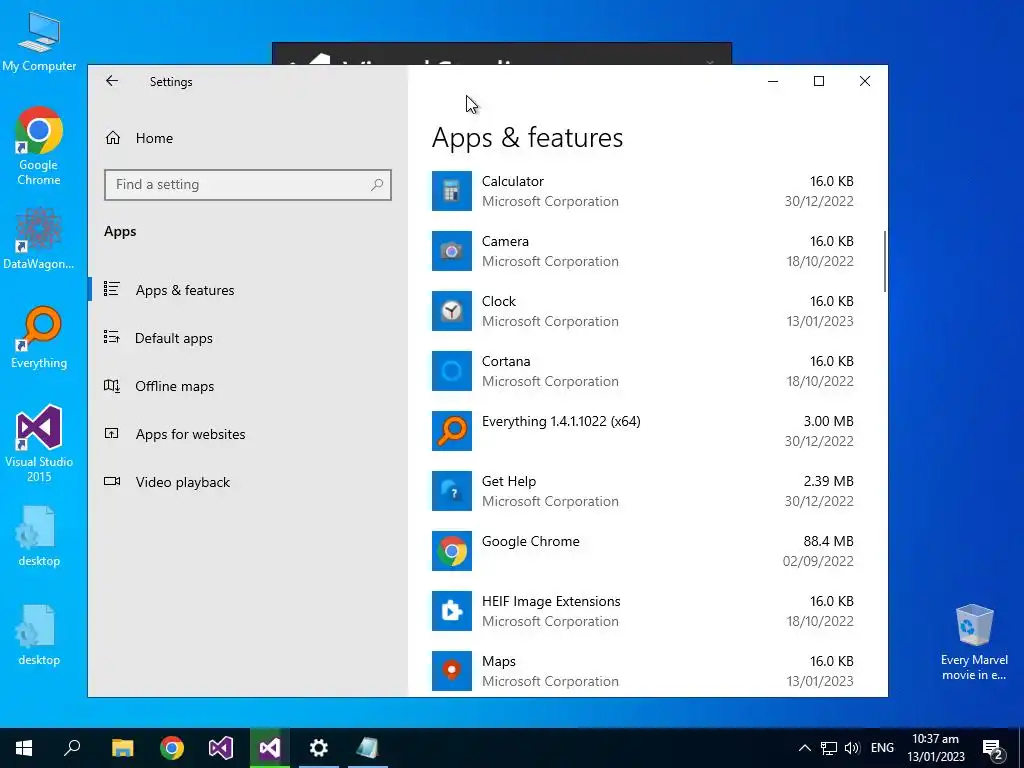The height and width of the screenshot is (768, 1024).
Task: Open Settings gear in taskbar
Action: tap(319, 748)
